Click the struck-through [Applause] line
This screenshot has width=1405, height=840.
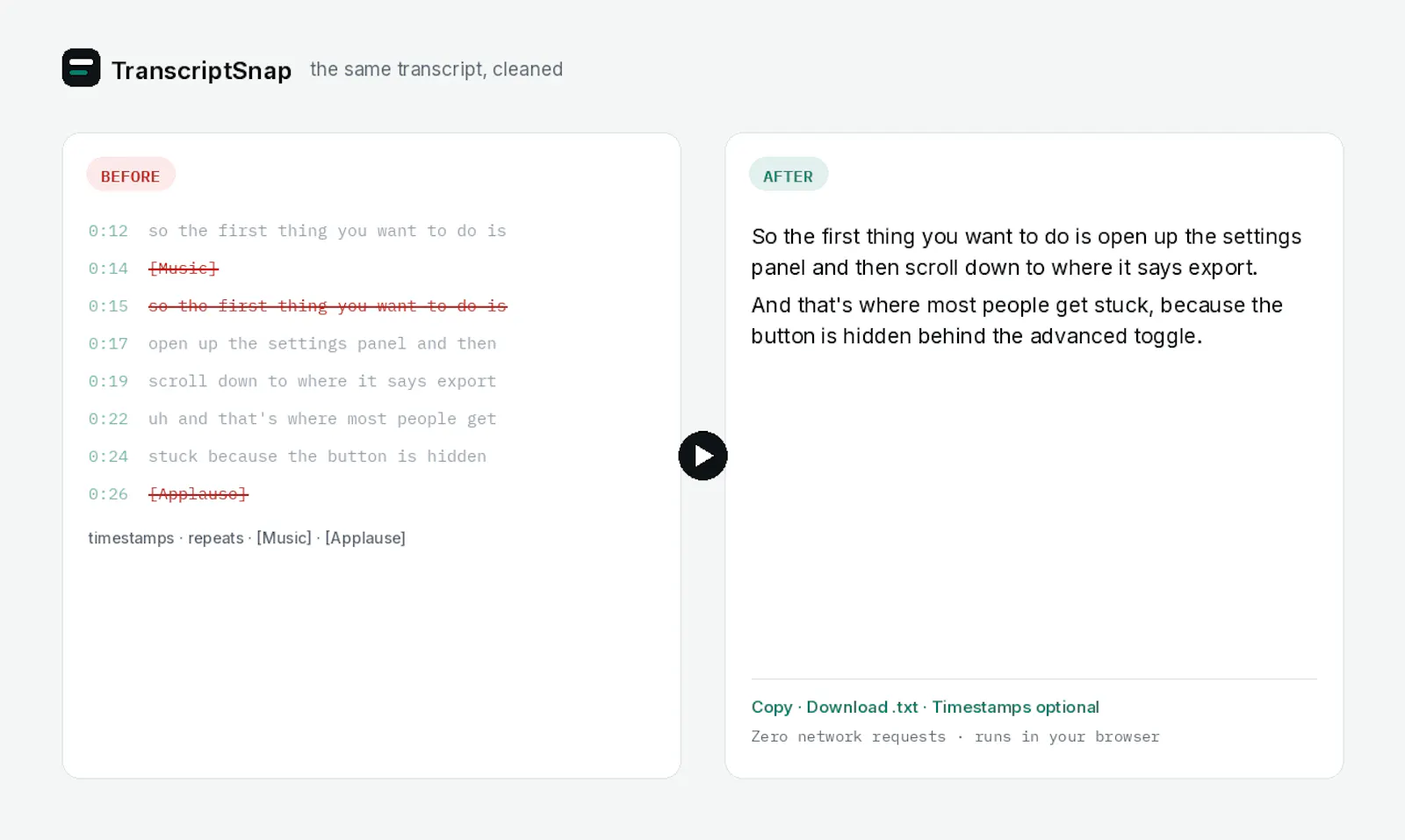point(198,494)
